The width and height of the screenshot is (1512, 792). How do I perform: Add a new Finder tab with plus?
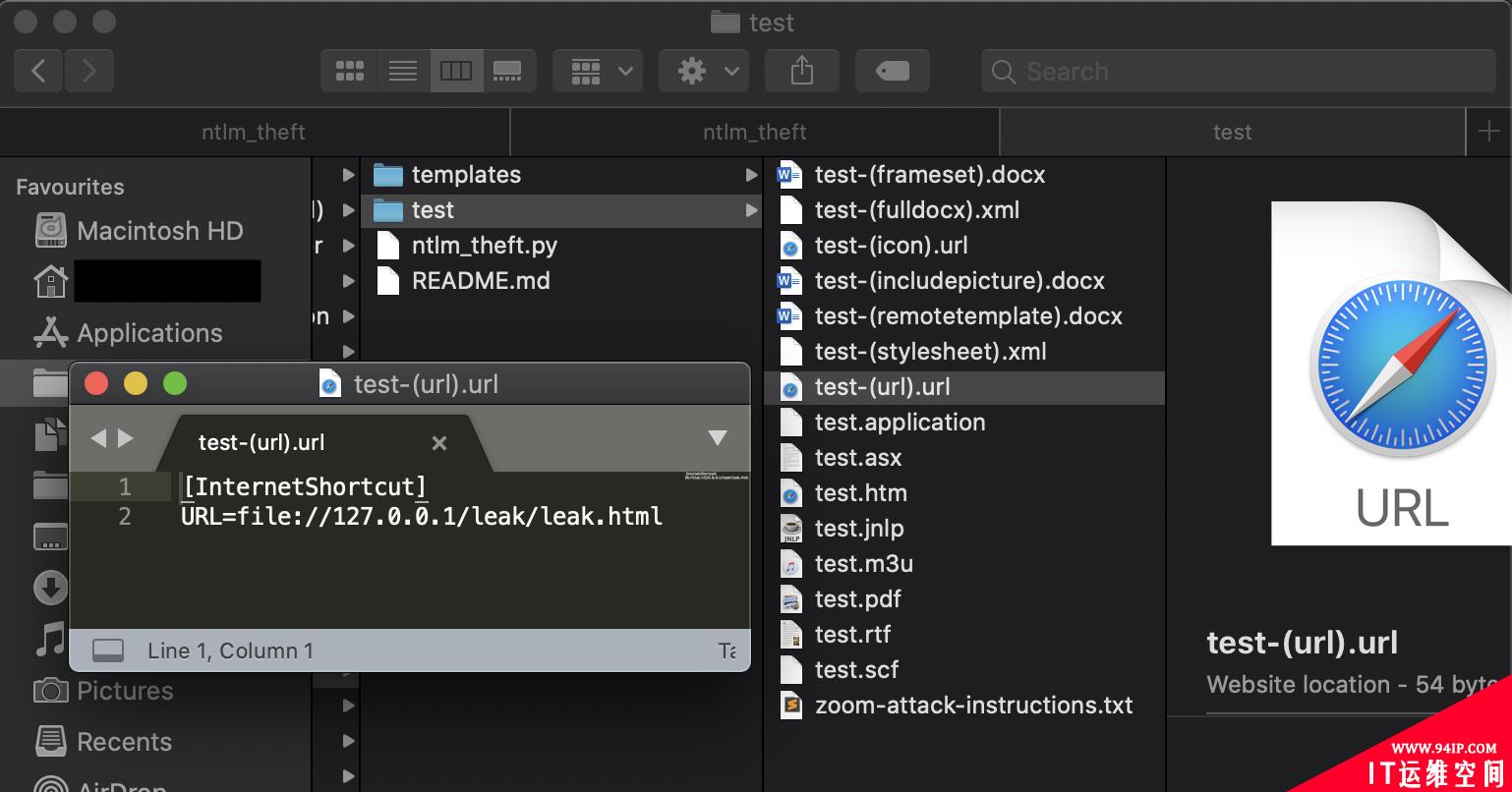(x=1488, y=132)
